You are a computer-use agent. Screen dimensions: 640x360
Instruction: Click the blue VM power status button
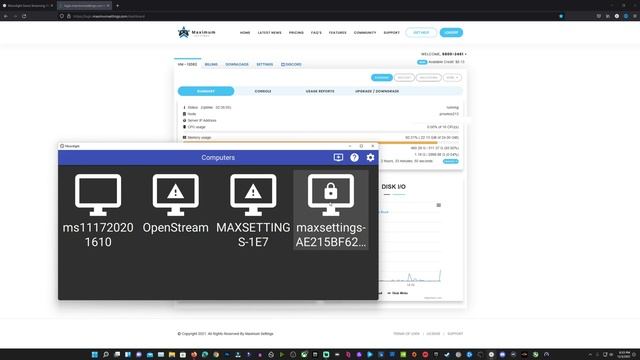[x=382, y=78]
